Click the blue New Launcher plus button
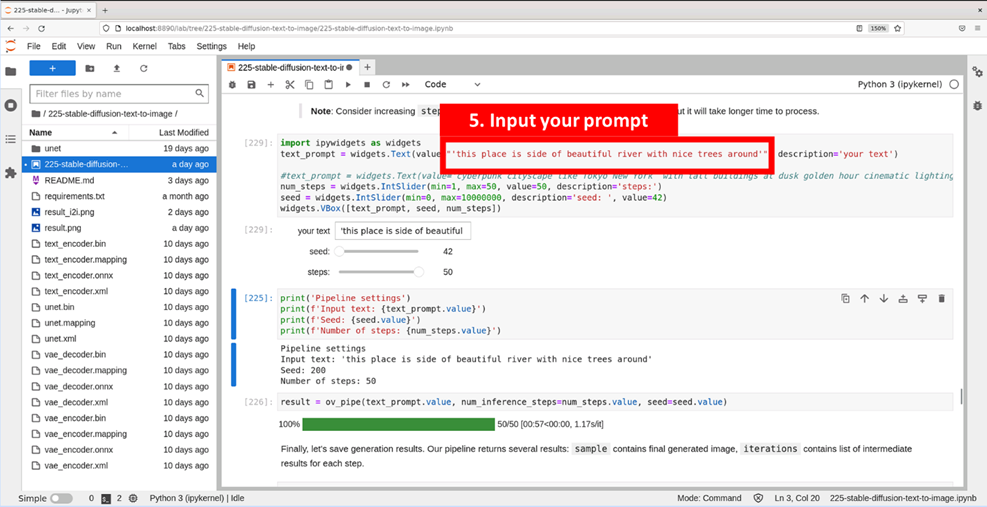The height and width of the screenshot is (507, 987). [x=52, y=68]
